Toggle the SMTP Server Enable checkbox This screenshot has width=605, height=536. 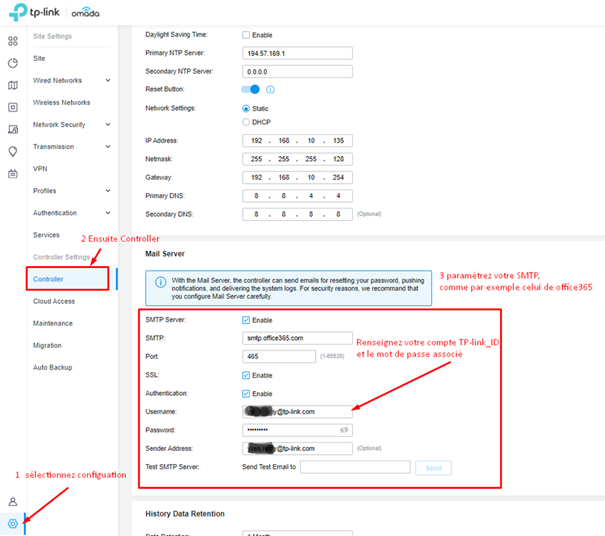click(246, 320)
